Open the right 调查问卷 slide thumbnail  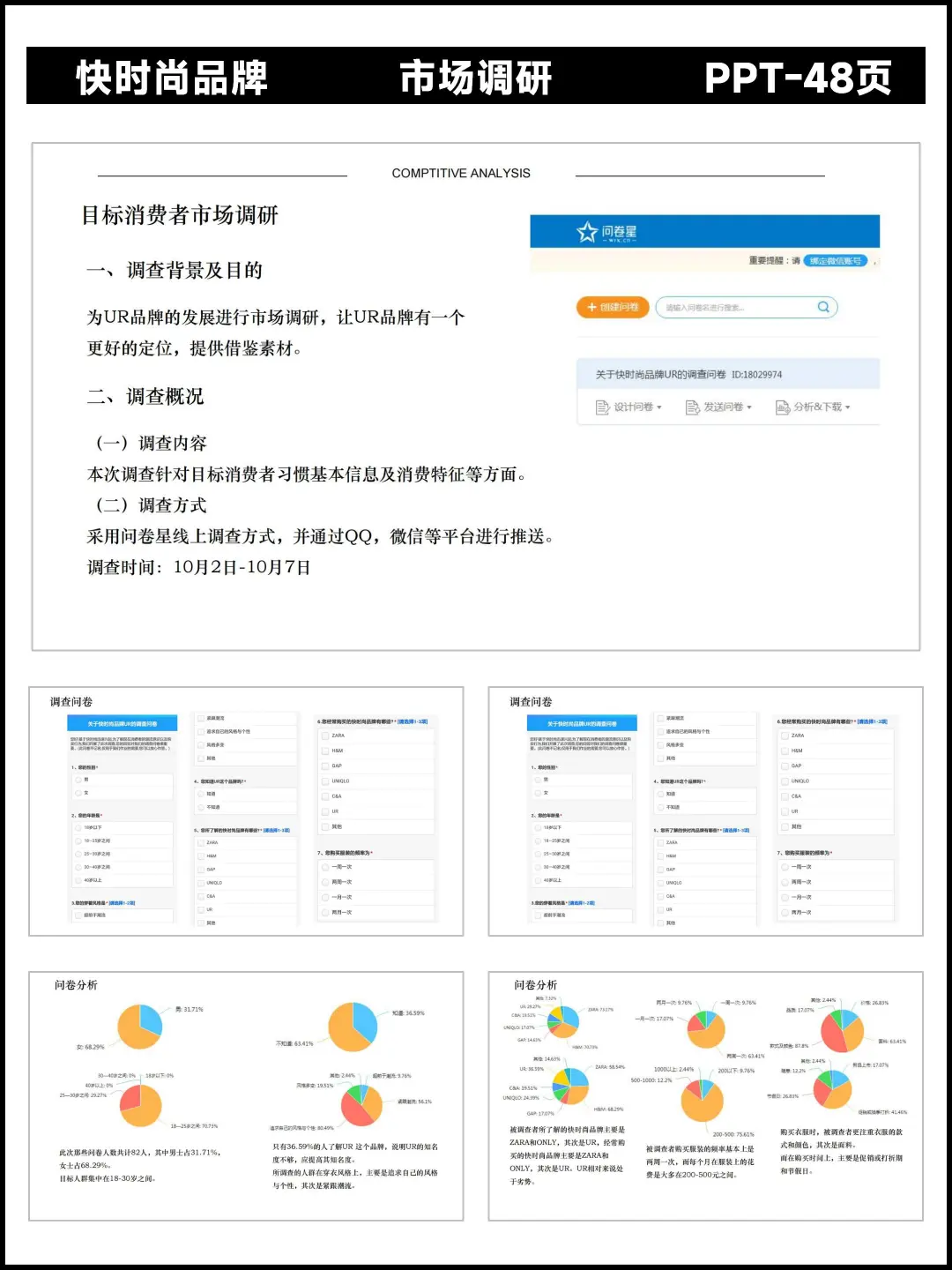coord(706,811)
